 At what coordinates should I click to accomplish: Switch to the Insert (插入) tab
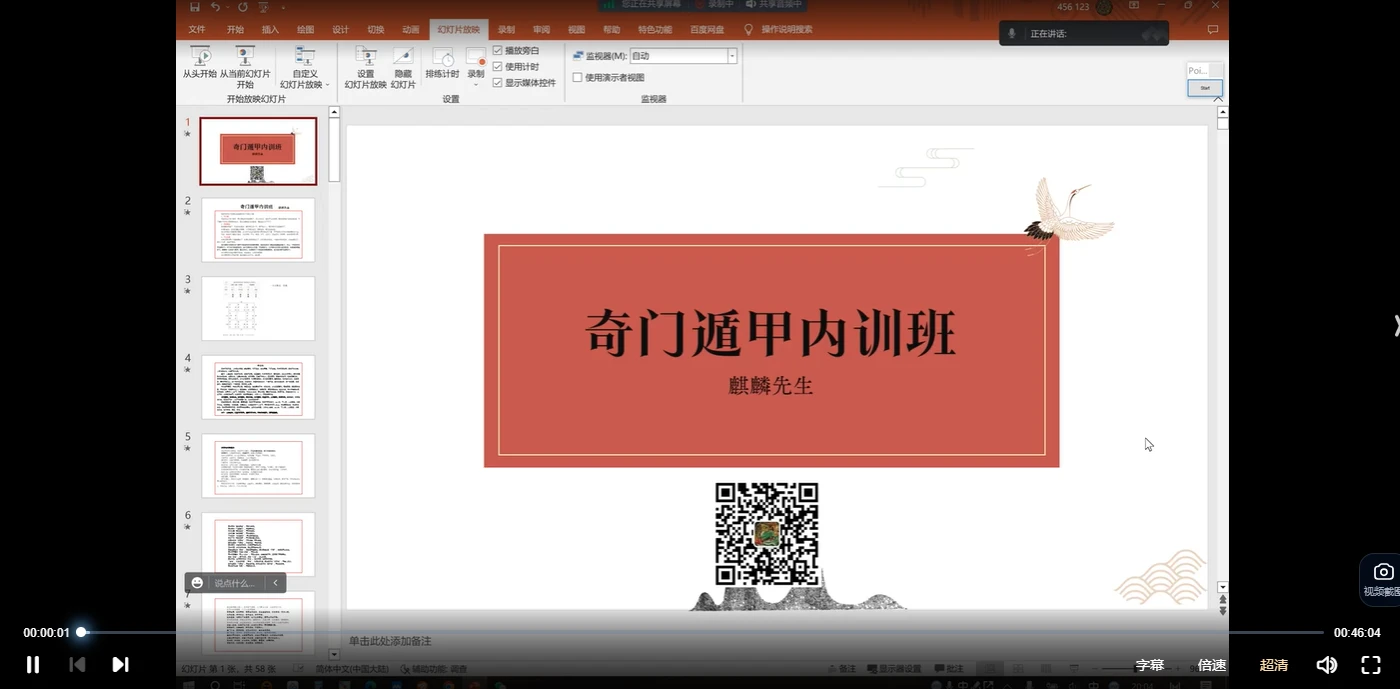coord(270,29)
